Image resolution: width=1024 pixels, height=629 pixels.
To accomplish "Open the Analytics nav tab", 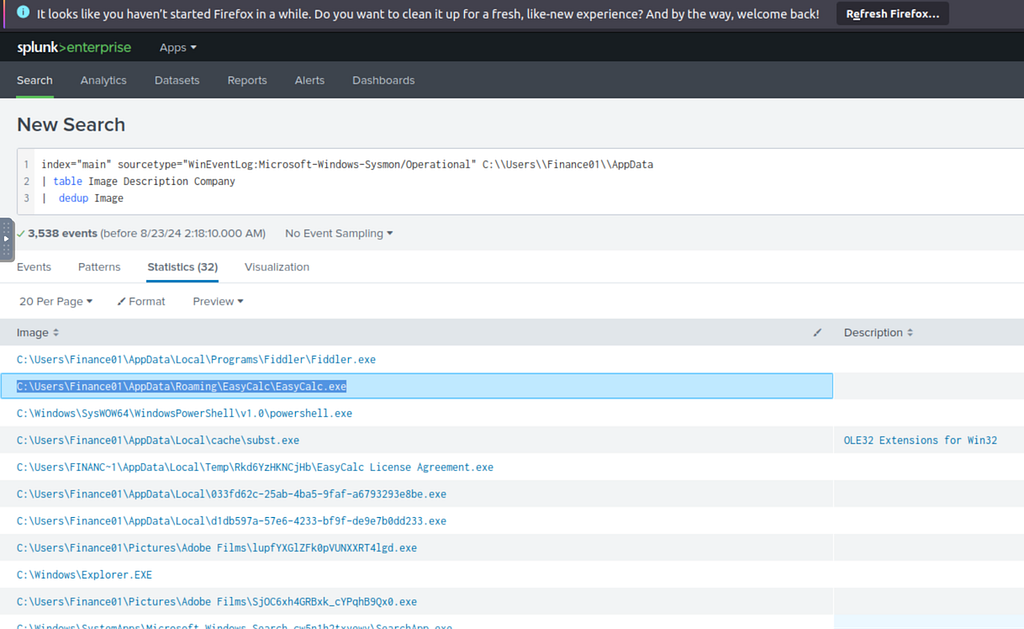I will pos(103,80).
